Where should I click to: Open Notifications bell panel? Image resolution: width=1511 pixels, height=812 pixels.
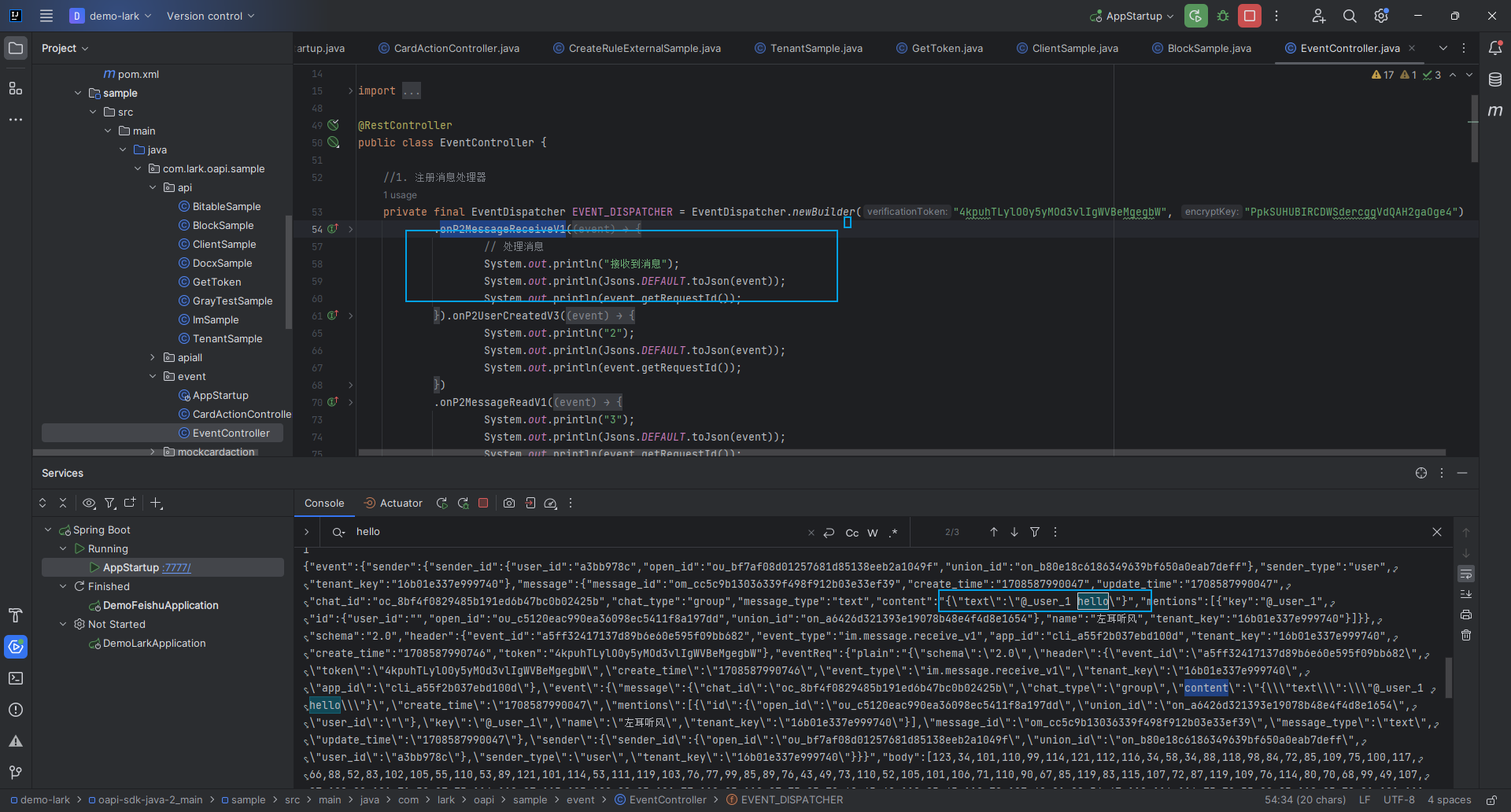[x=1495, y=48]
